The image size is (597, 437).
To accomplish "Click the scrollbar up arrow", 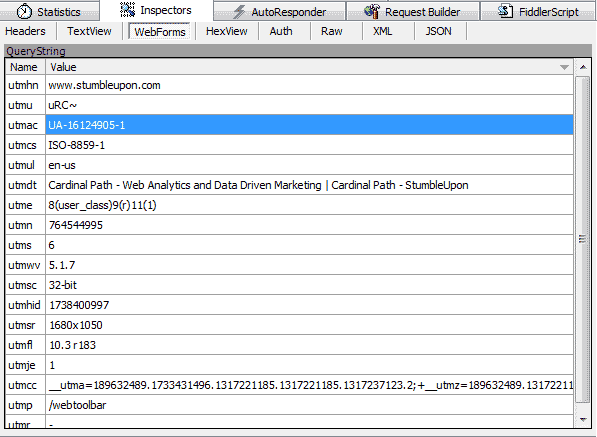I will coord(583,67).
